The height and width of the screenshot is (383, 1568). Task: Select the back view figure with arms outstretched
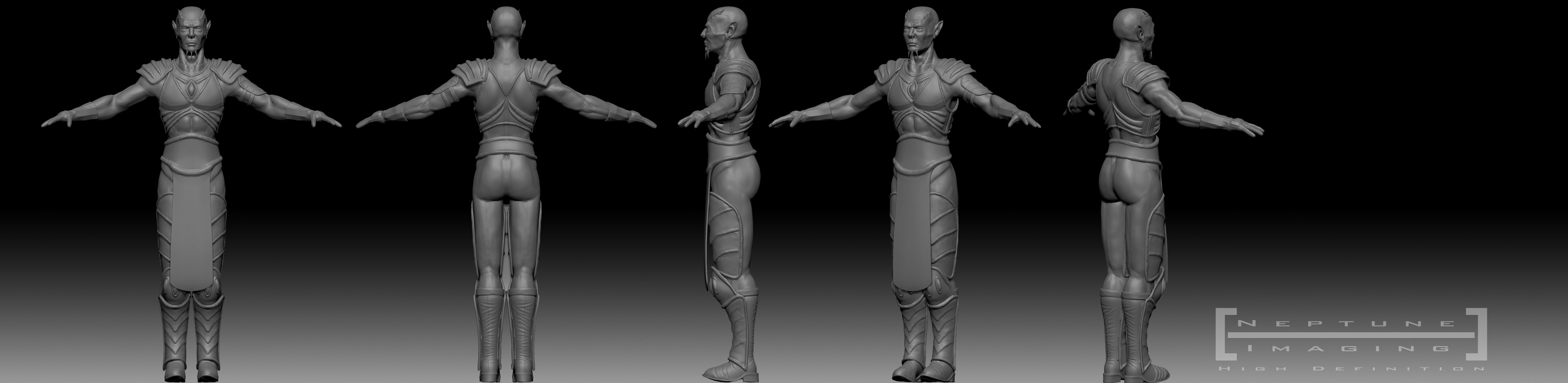tap(507, 195)
